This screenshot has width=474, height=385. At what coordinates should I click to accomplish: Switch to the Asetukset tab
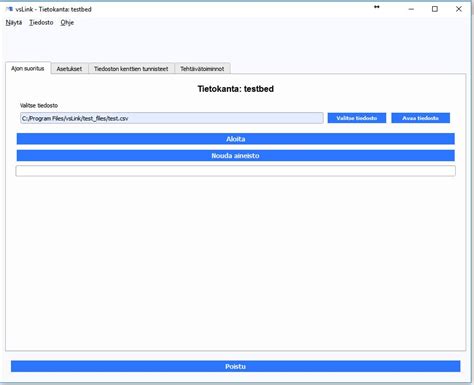tap(69, 69)
